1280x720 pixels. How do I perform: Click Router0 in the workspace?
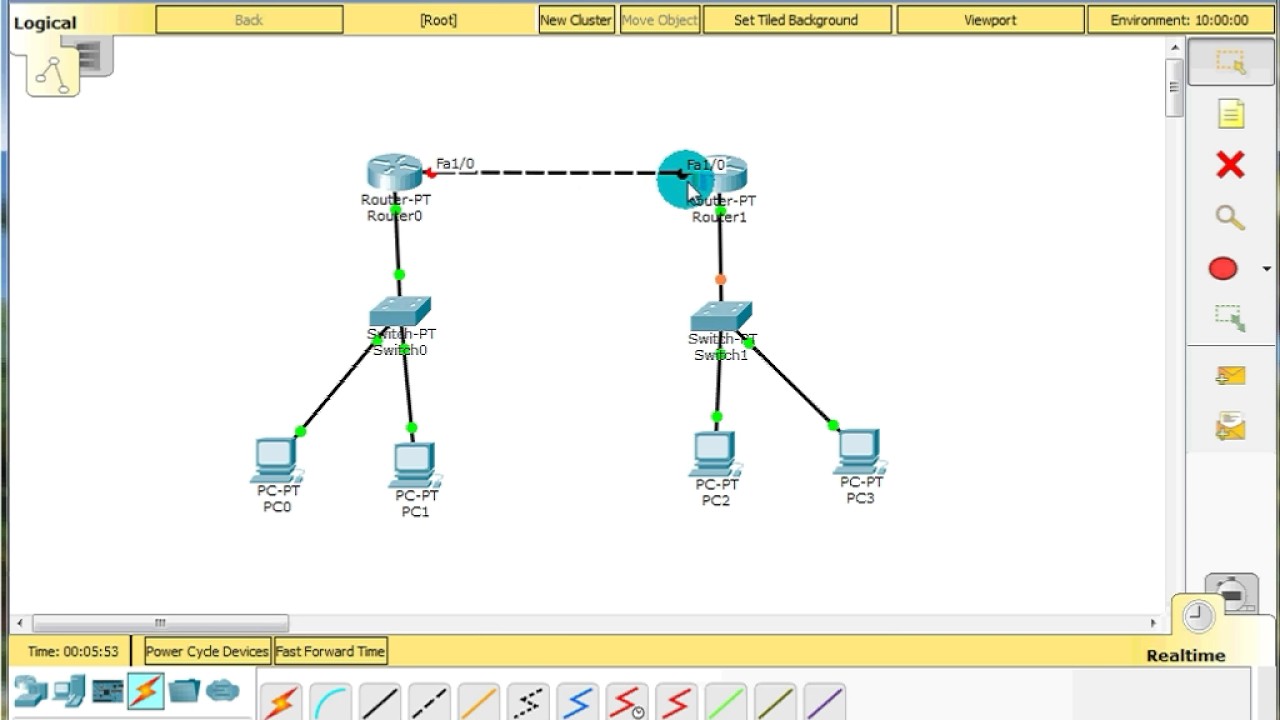pyautogui.click(x=395, y=172)
